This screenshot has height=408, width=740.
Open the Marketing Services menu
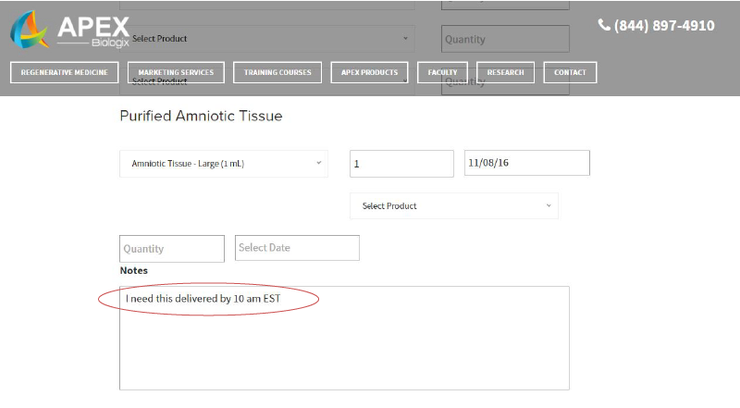pyautogui.click(x=176, y=73)
